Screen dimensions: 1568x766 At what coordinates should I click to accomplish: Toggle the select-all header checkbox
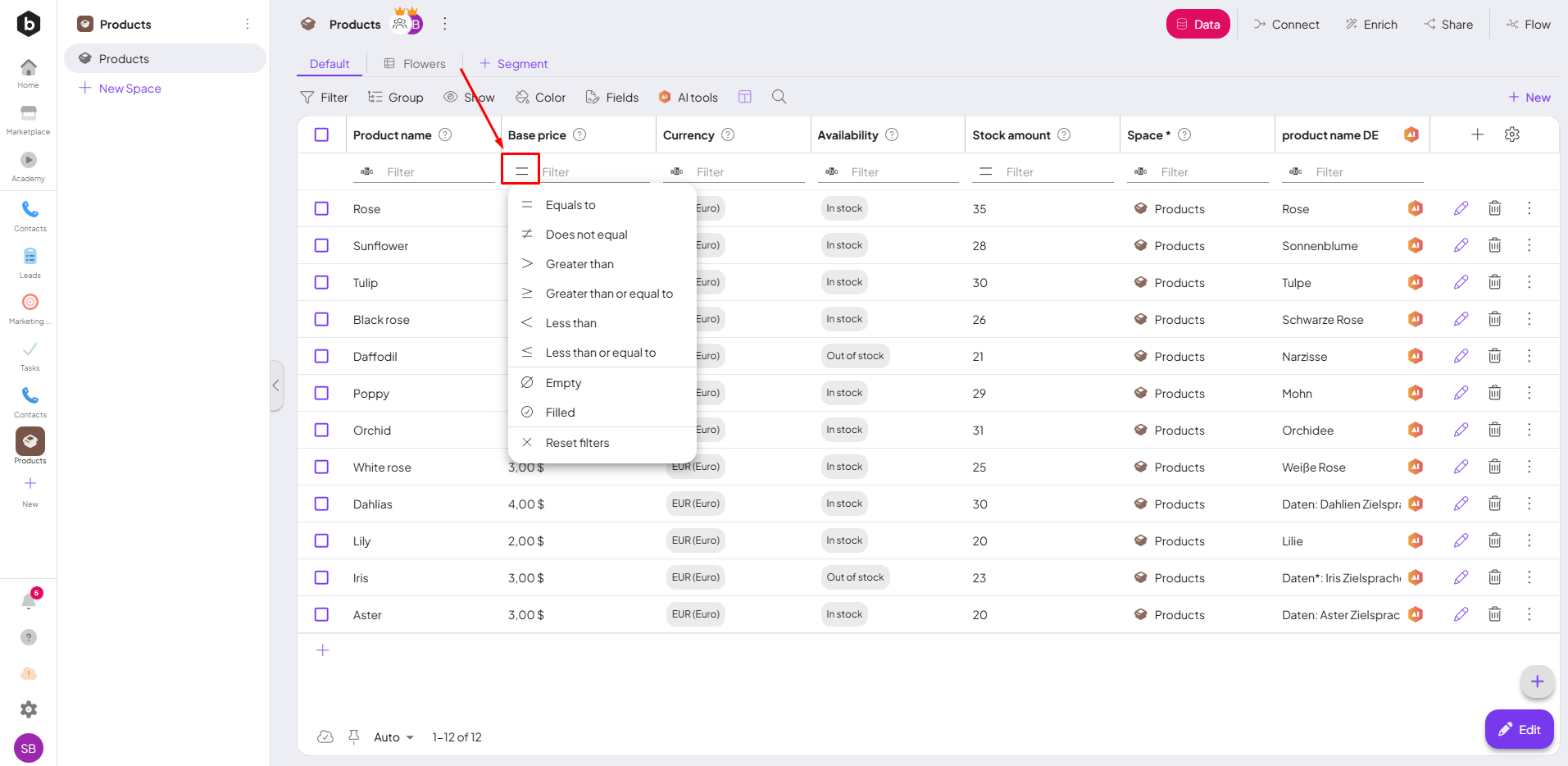pyautogui.click(x=321, y=135)
